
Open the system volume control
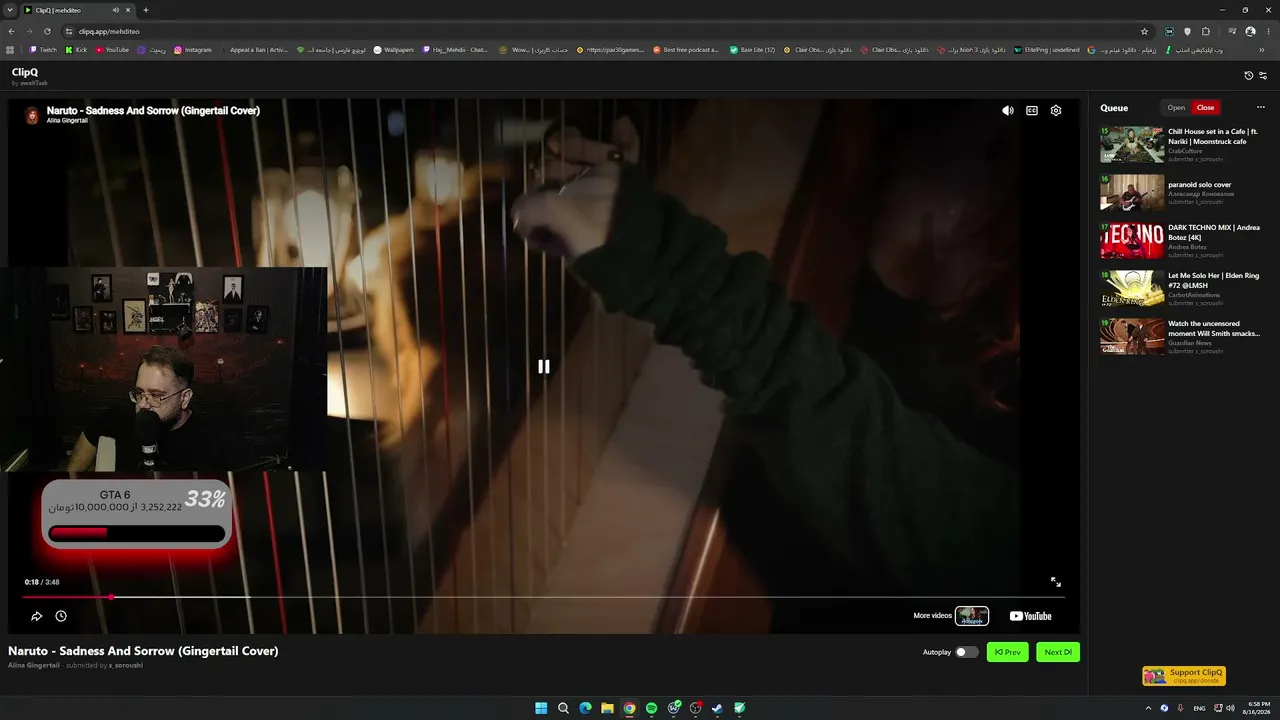point(1230,708)
